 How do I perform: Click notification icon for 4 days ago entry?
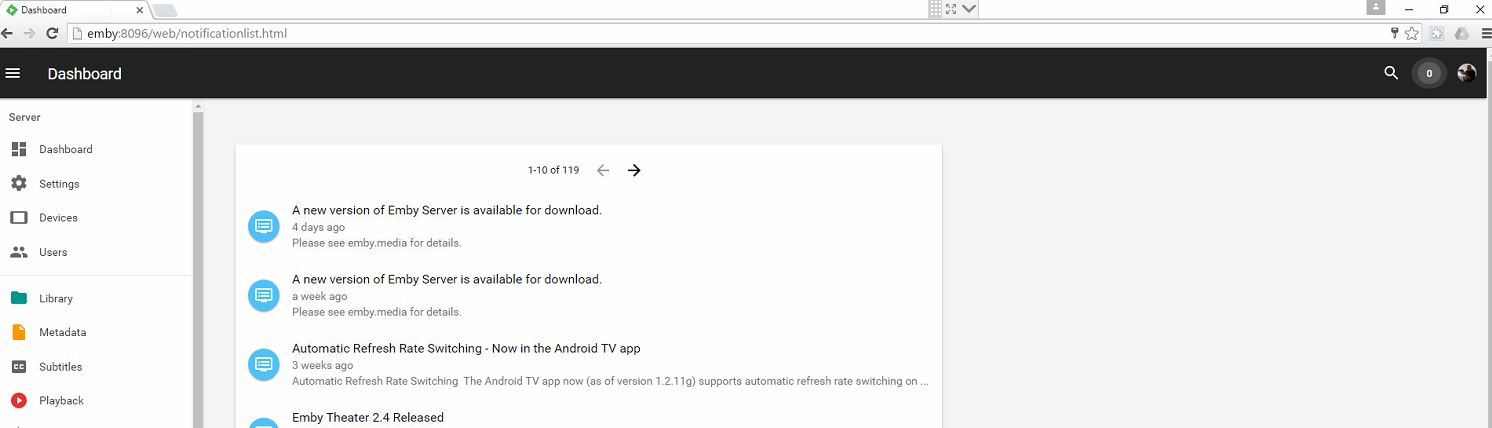point(264,226)
